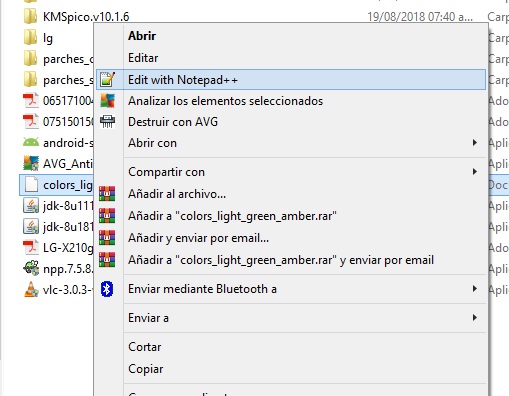This screenshot has width=509, height=396.
Task: Click the Java icon of jdk-8u181
Action: 31,226
